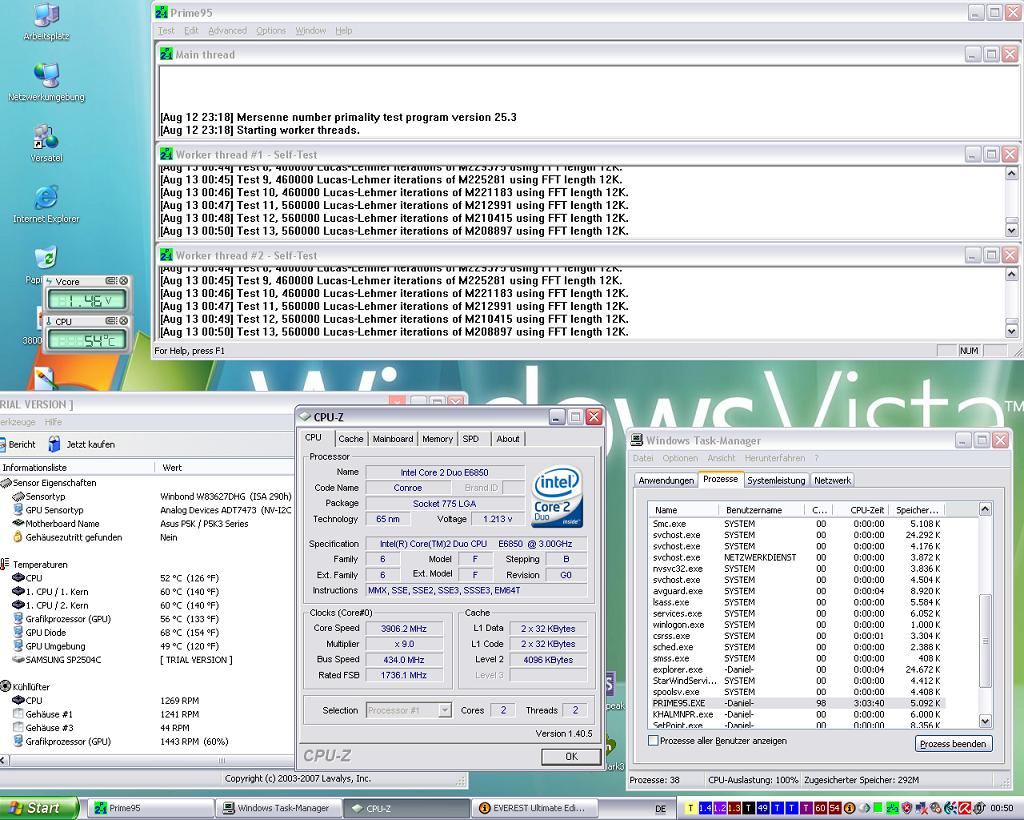Click the blue 49 tray temperature icon

[x=763, y=808]
